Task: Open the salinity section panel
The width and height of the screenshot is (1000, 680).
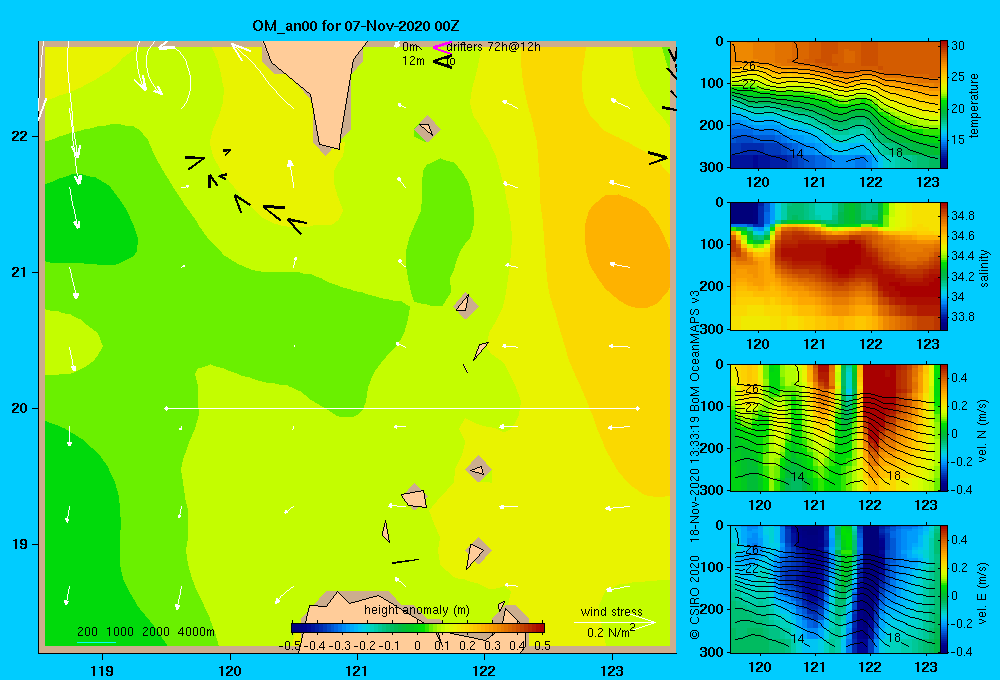Action: 834,266
